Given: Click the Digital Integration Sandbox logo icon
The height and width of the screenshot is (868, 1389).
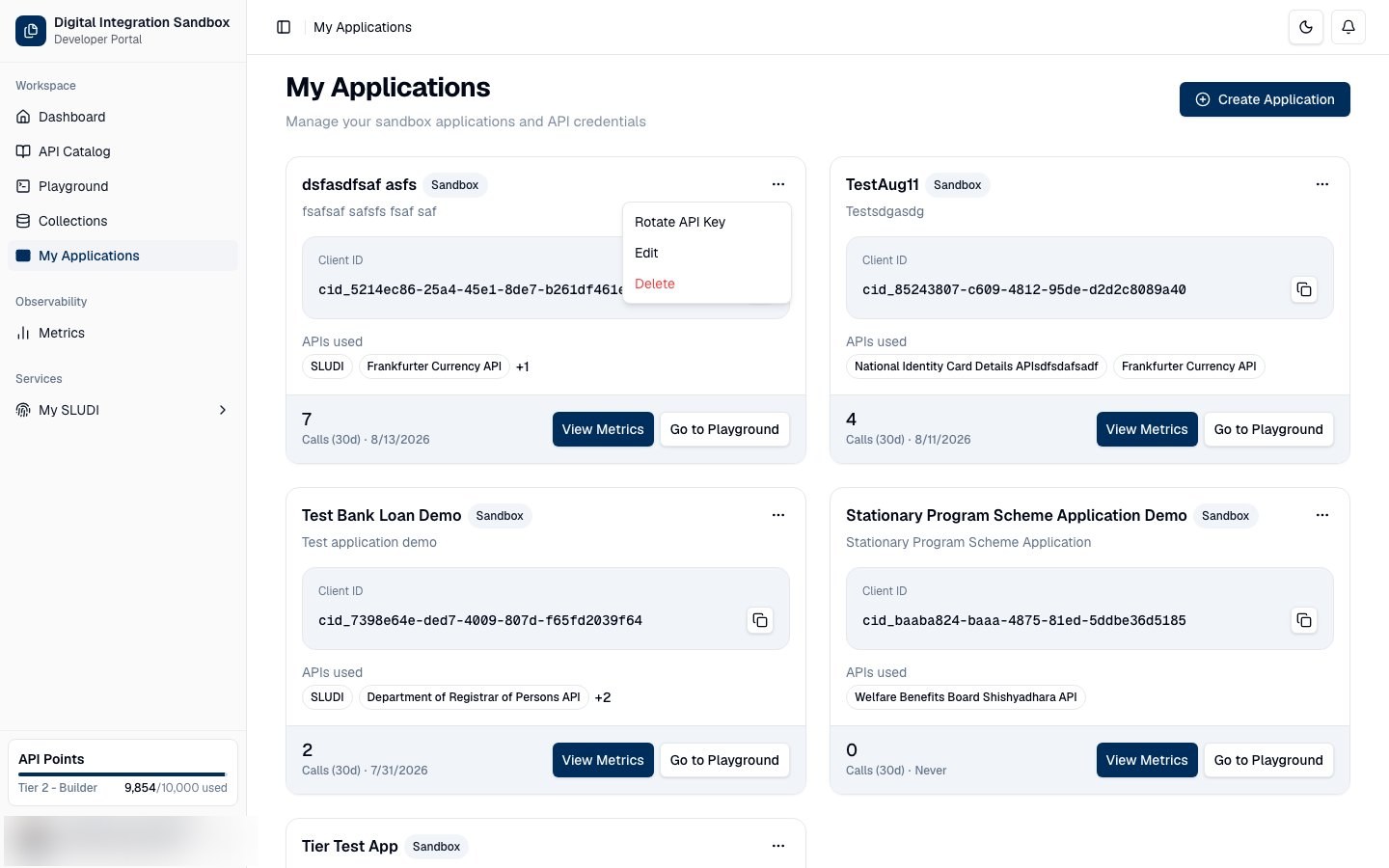Looking at the screenshot, I should click(31, 31).
